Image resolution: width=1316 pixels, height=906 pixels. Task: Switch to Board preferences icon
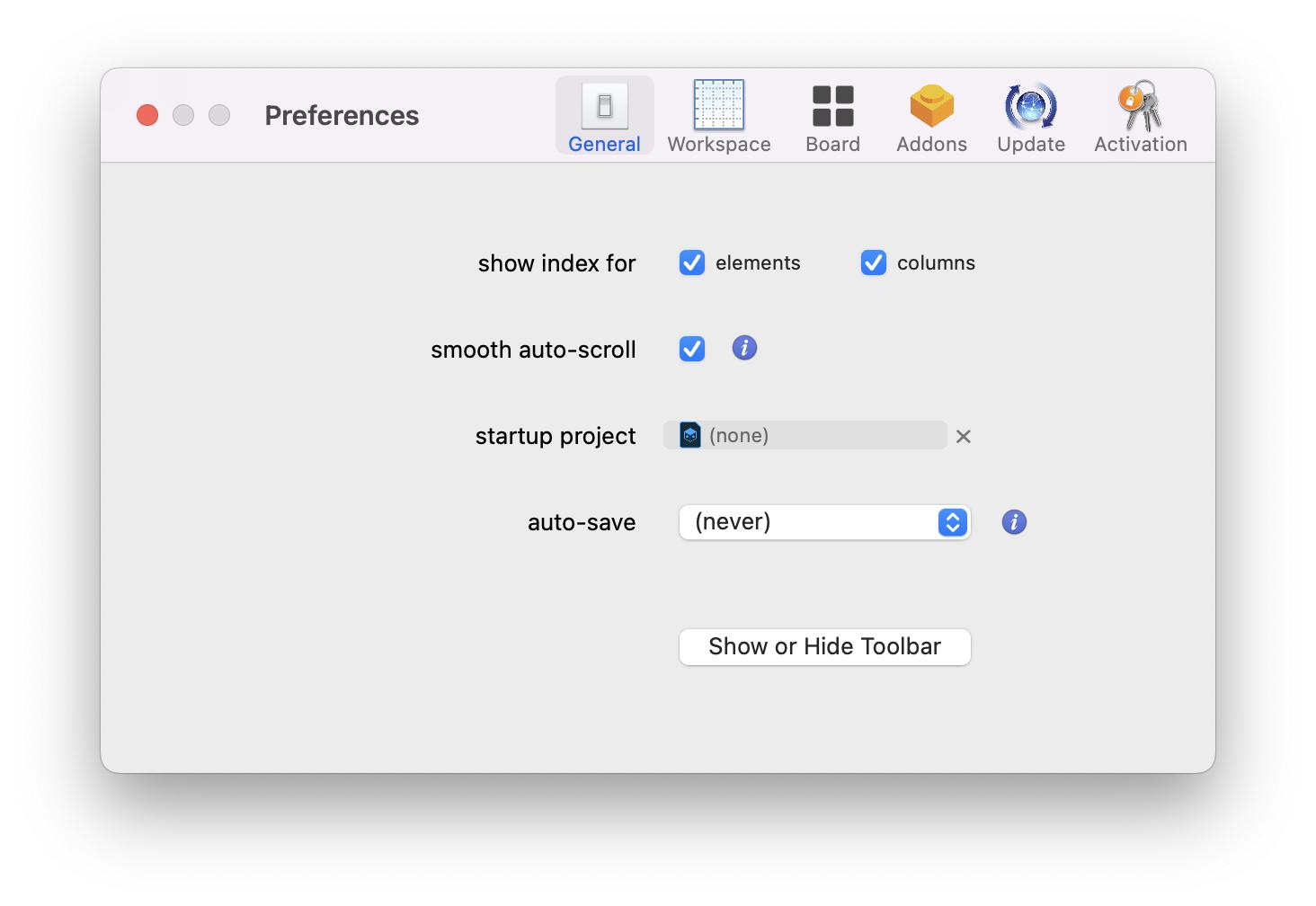click(x=832, y=106)
